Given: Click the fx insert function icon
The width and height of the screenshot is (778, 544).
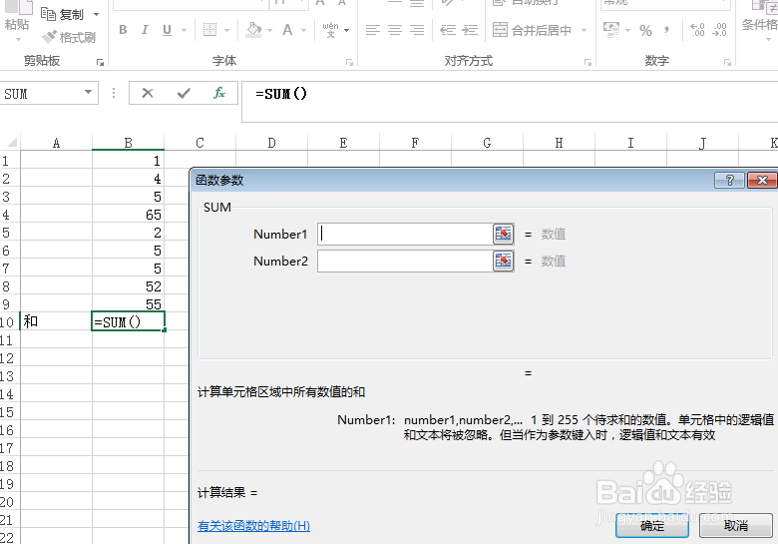Looking at the screenshot, I should (219, 93).
